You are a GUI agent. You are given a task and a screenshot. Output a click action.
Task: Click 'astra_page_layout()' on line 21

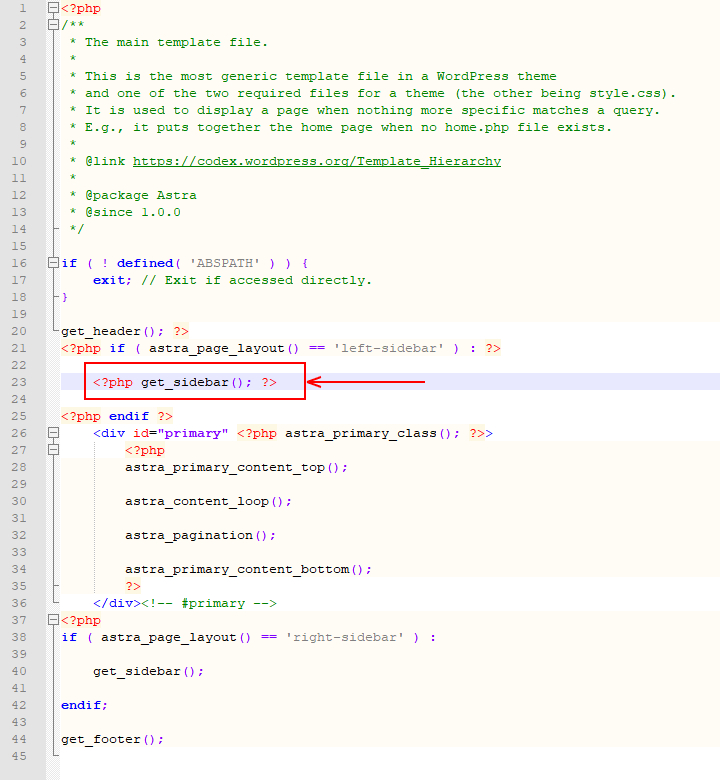pyautogui.click(x=224, y=349)
